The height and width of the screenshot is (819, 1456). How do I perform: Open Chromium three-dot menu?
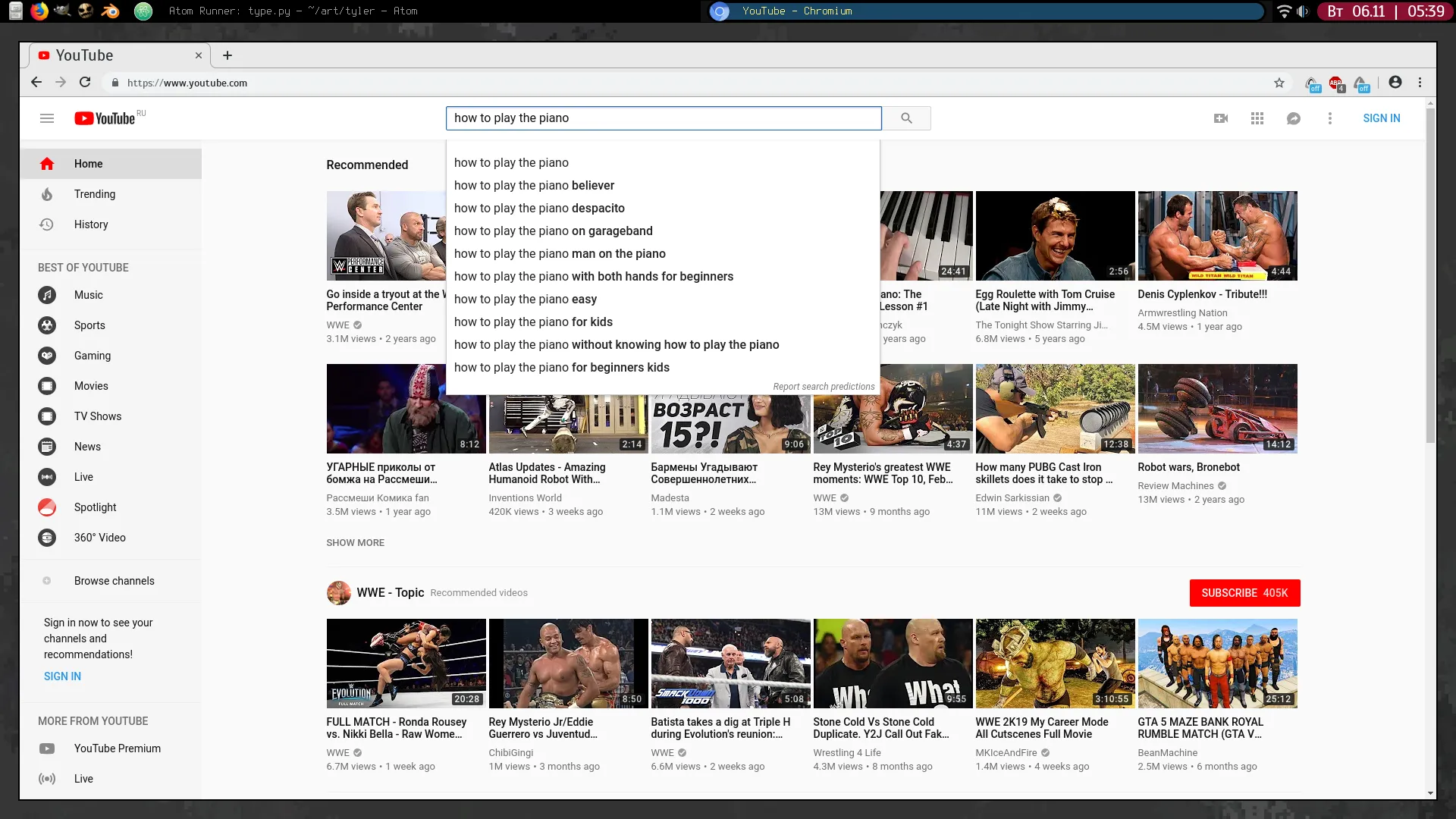point(1420,83)
